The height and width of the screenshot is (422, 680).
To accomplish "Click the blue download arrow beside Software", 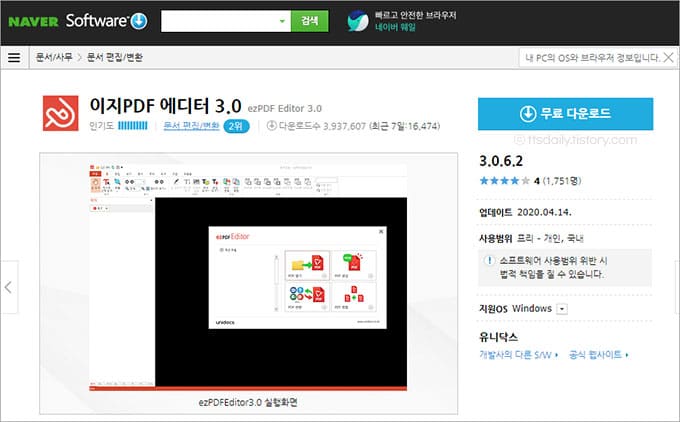I will pyautogui.click(x=139, y=21).
